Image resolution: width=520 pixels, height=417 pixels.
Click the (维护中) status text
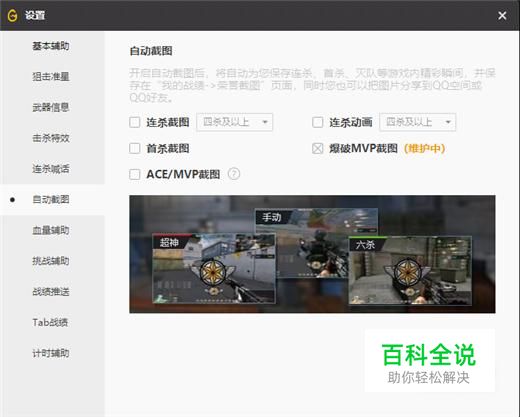(424, 148)
